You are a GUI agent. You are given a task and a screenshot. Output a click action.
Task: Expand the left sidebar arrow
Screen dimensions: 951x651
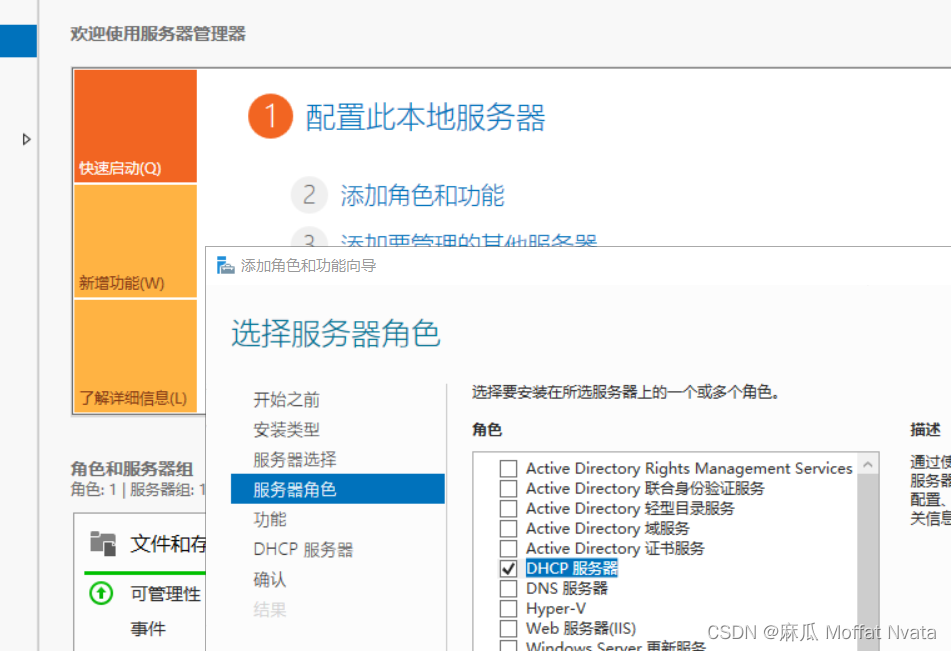point(26,140)
